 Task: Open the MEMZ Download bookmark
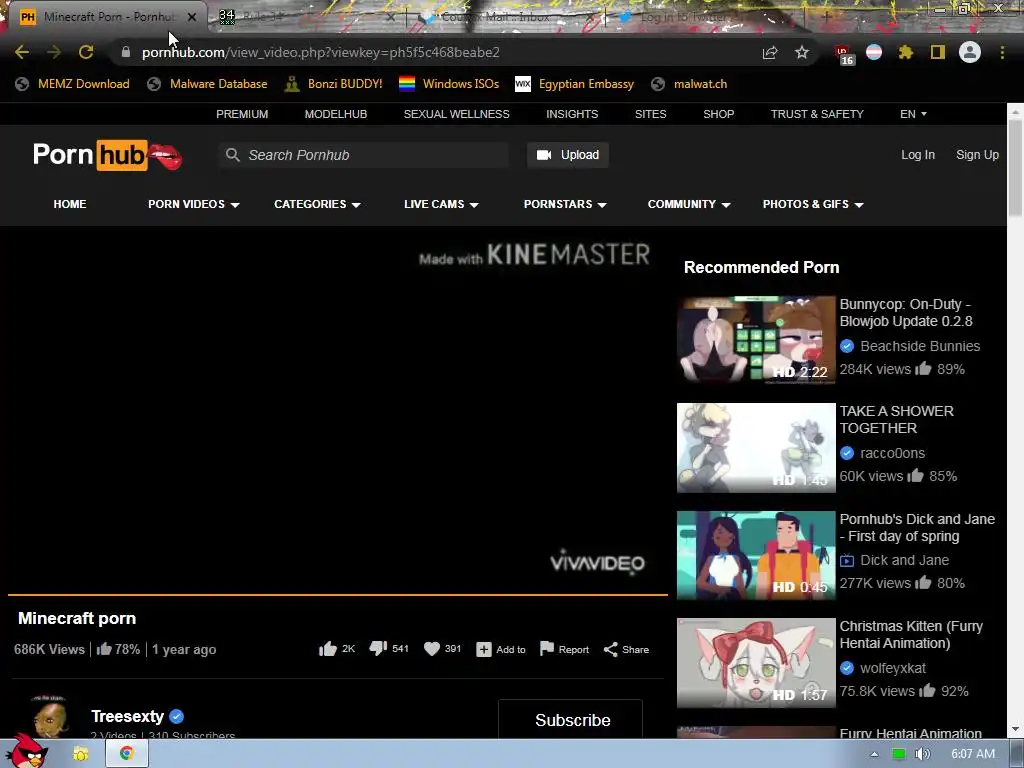click(x=72, y=84)
